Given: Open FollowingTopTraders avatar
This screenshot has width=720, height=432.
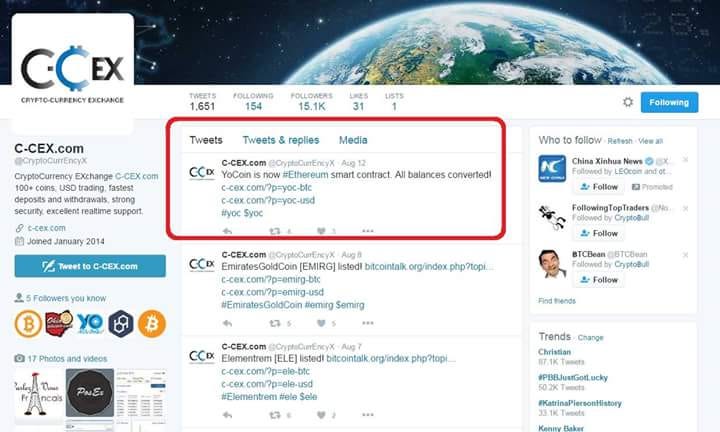Looking at the screenshot, I should (552, 217).
